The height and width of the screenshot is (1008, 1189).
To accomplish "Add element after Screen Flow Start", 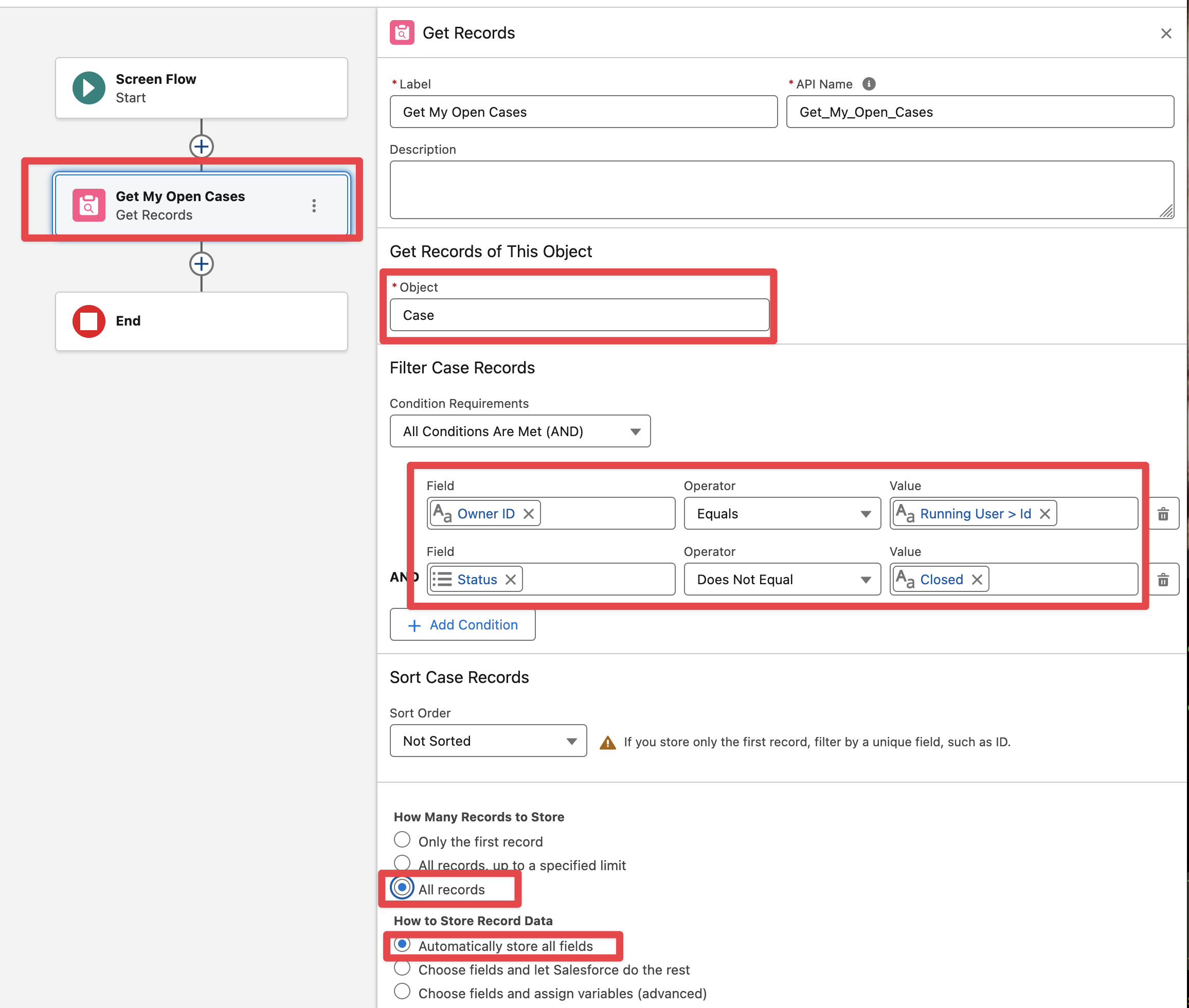I will coord(201,147).
